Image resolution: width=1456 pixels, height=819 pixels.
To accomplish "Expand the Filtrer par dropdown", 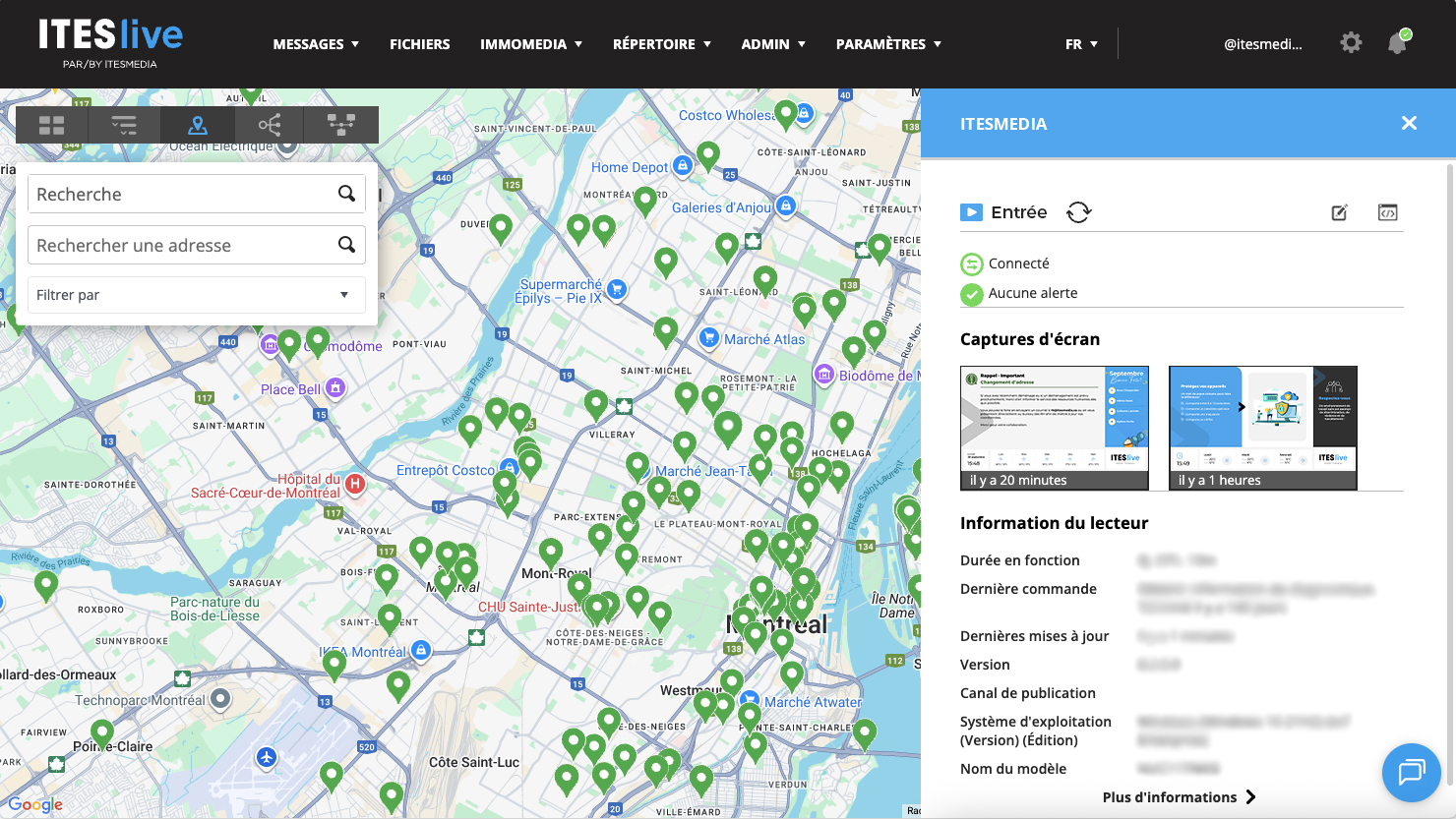I will pyautogui.click(x=197, y=295).
